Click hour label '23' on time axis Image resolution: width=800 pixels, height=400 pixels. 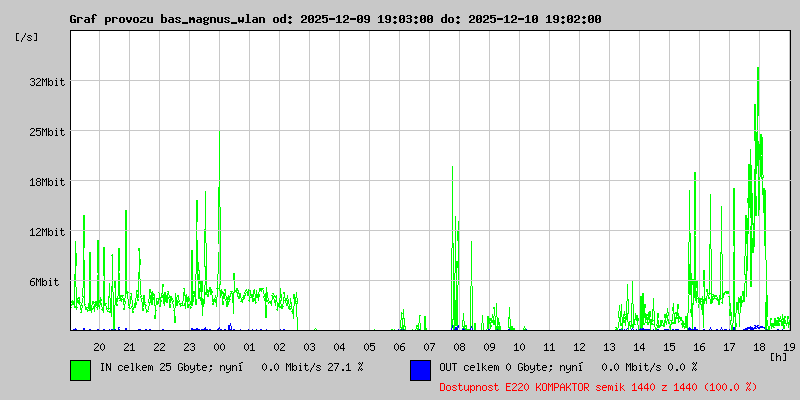[x=189, y=347]
